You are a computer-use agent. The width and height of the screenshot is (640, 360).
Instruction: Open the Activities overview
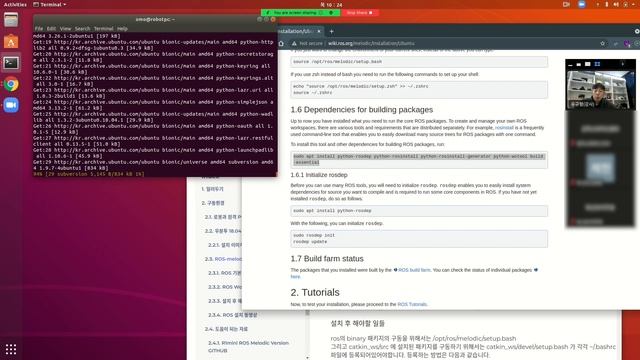click(15, 4)
